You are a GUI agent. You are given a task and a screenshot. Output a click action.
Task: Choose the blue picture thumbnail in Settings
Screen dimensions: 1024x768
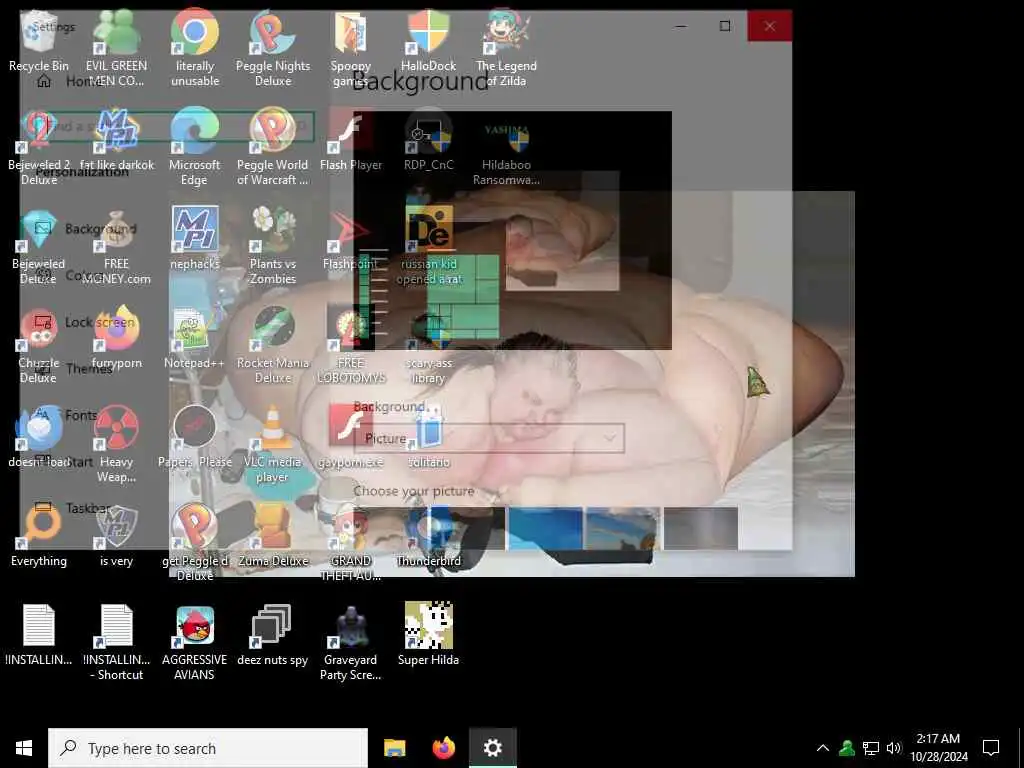[x=545, y=528]
